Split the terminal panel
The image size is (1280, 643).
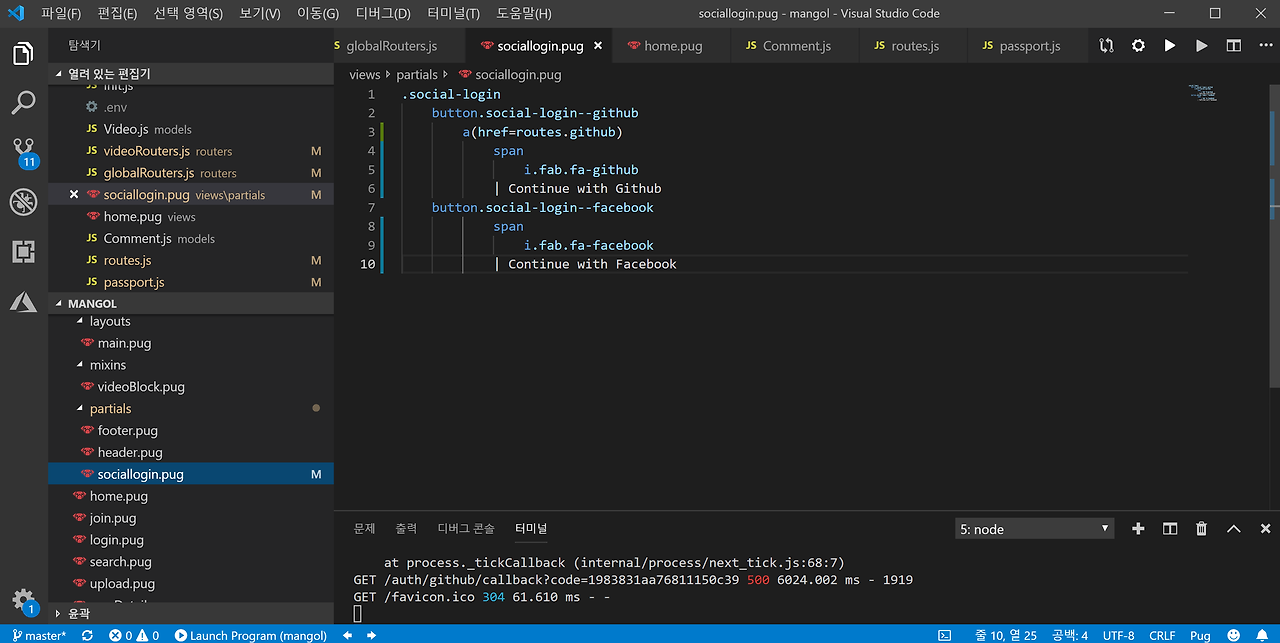1170,529
